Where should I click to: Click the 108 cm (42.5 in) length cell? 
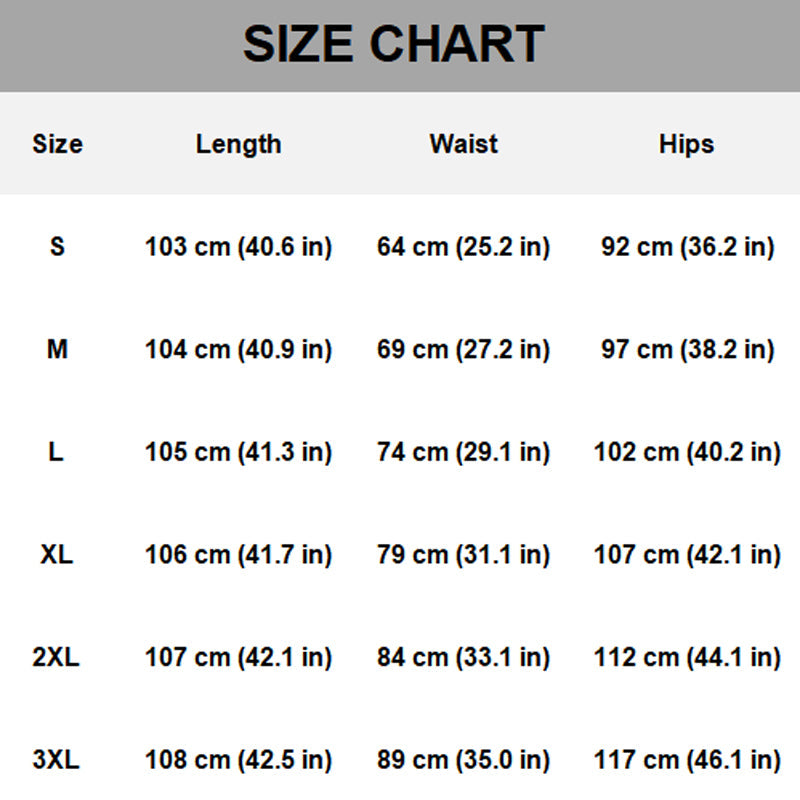(238, 760)
